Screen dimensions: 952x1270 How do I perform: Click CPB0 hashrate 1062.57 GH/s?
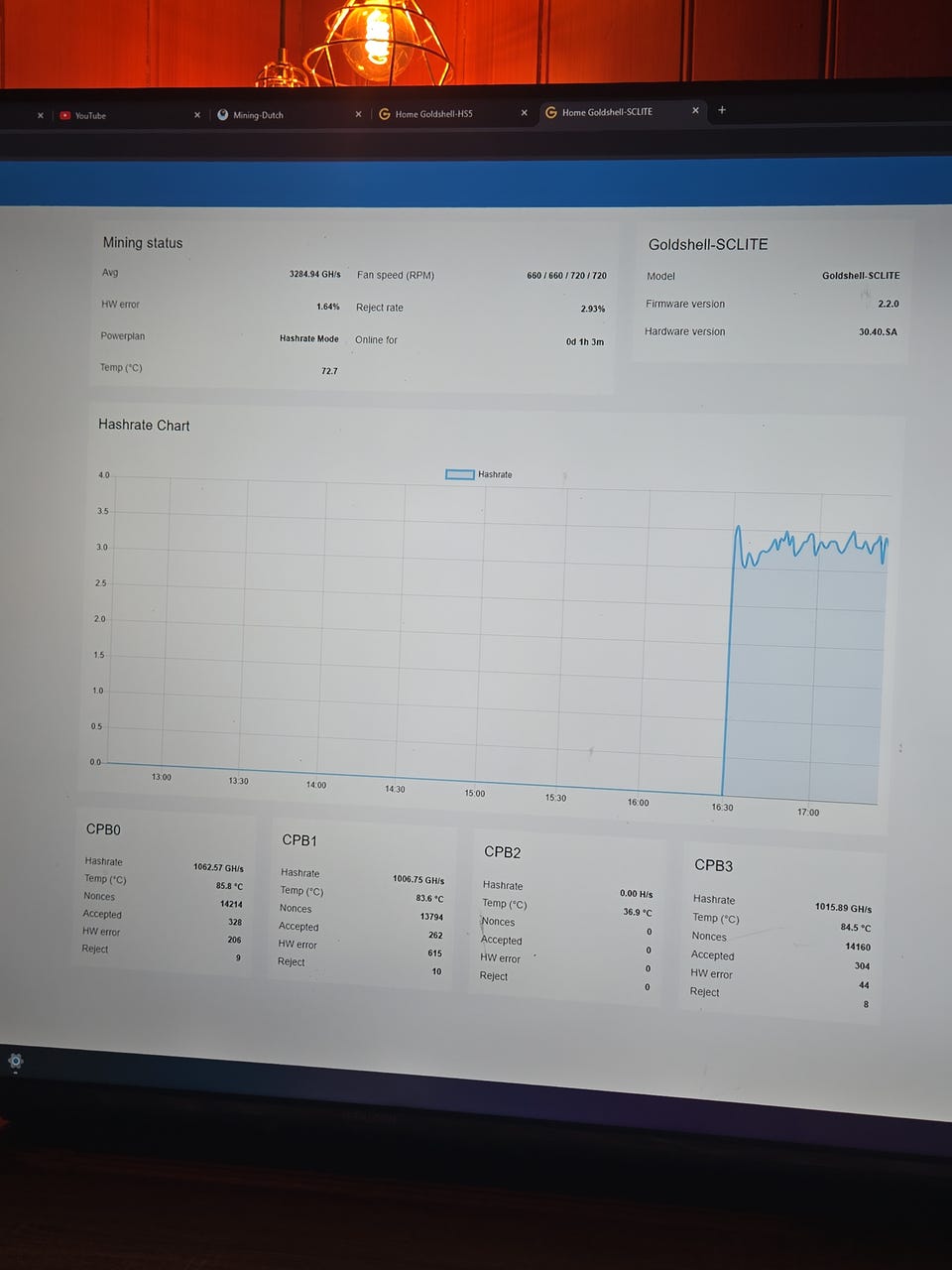pos(218,867)
